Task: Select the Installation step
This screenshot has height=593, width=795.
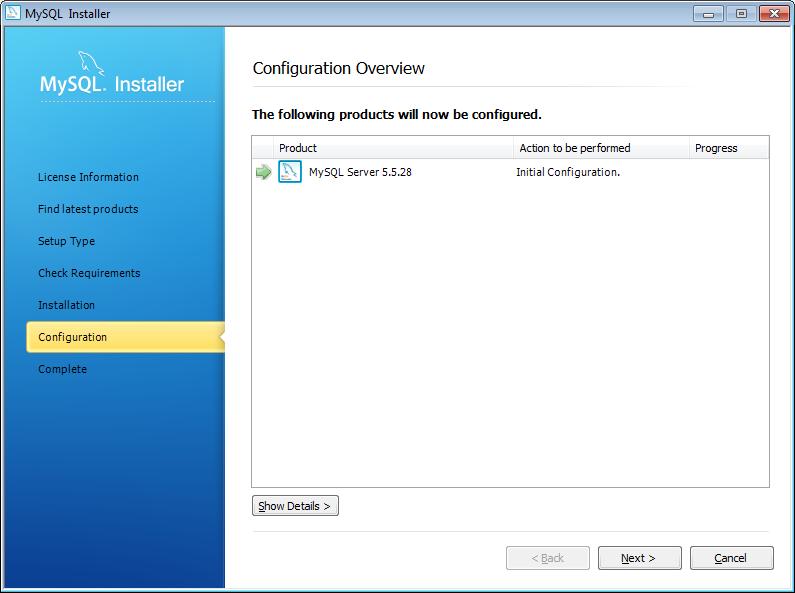Action: (x=66, y=305)
